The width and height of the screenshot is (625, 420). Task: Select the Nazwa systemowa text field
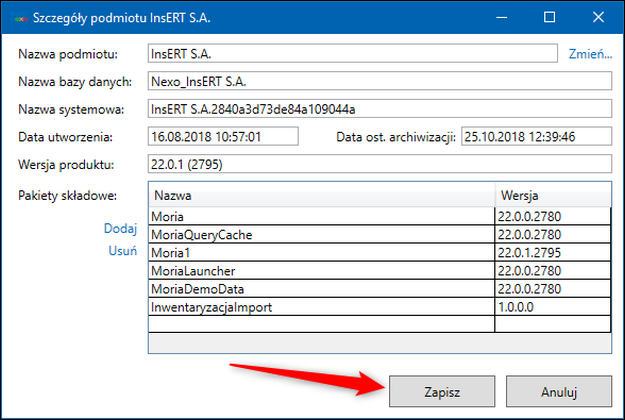[378, 109]
